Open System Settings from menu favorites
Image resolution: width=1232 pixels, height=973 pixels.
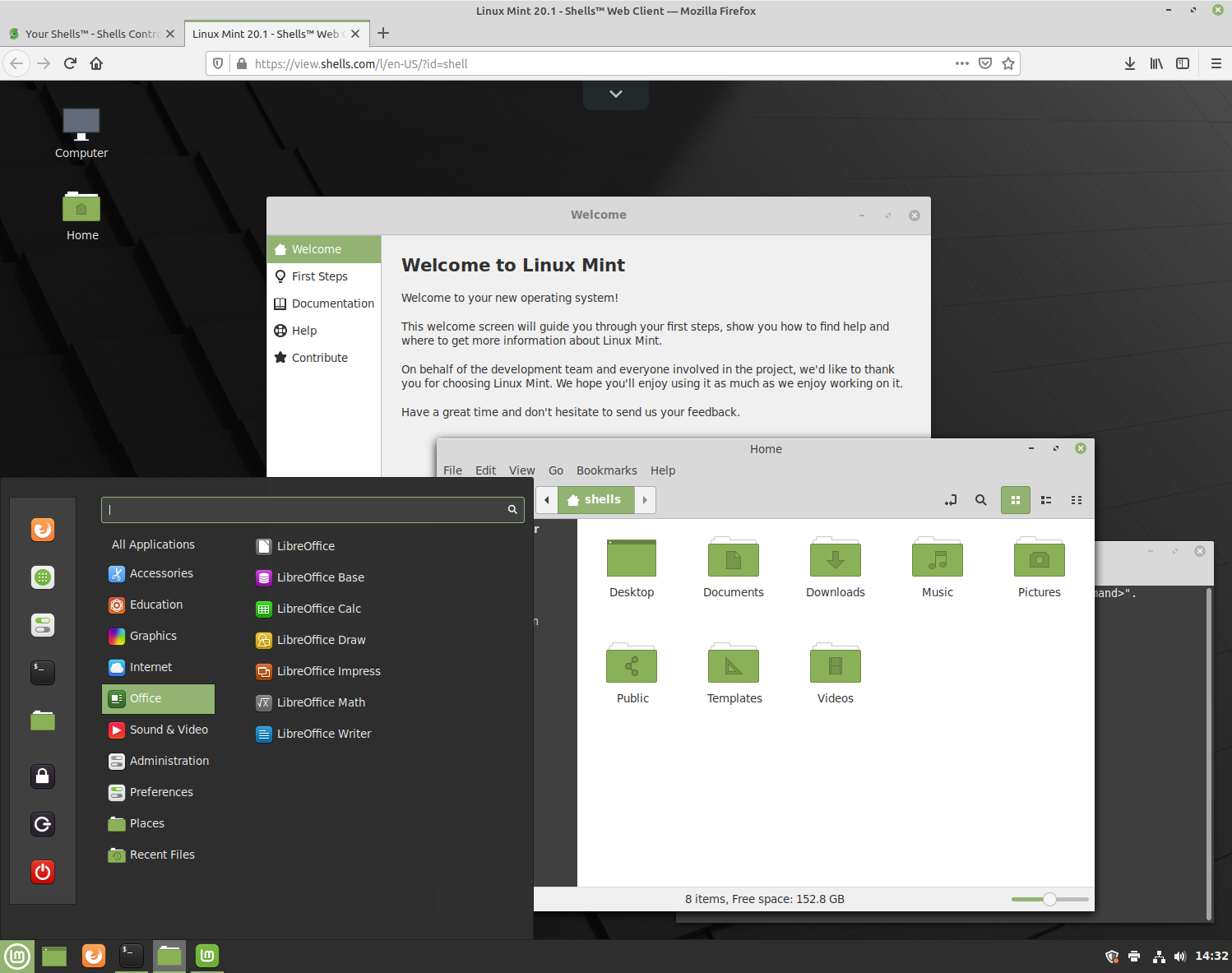click(43, 625)
